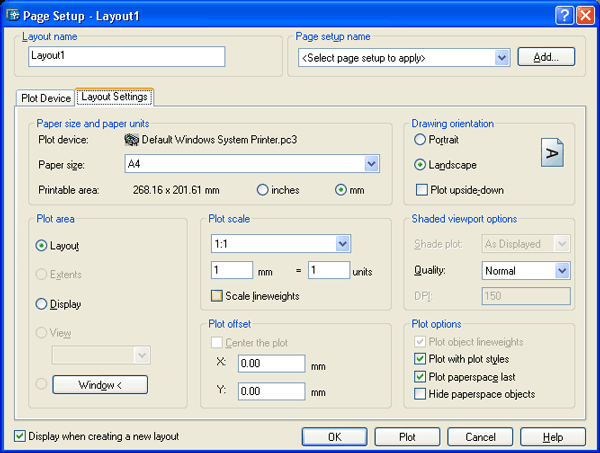Image resolution: width=600 pixels, height=453 pixels.
Task: Open the Paper size dropdown
Action: tap(372, 164)
